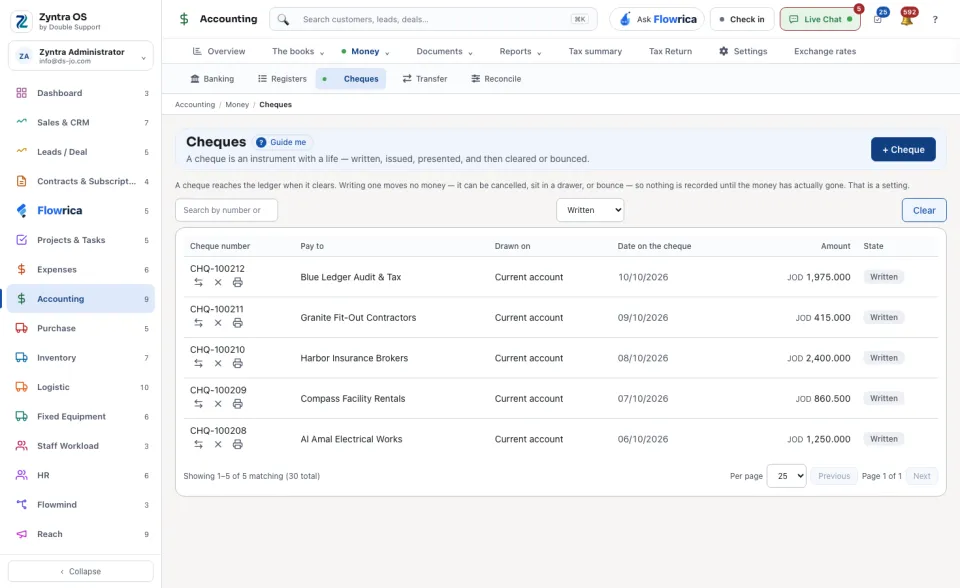Open Inventory module in sidebar

click(81, 358)
